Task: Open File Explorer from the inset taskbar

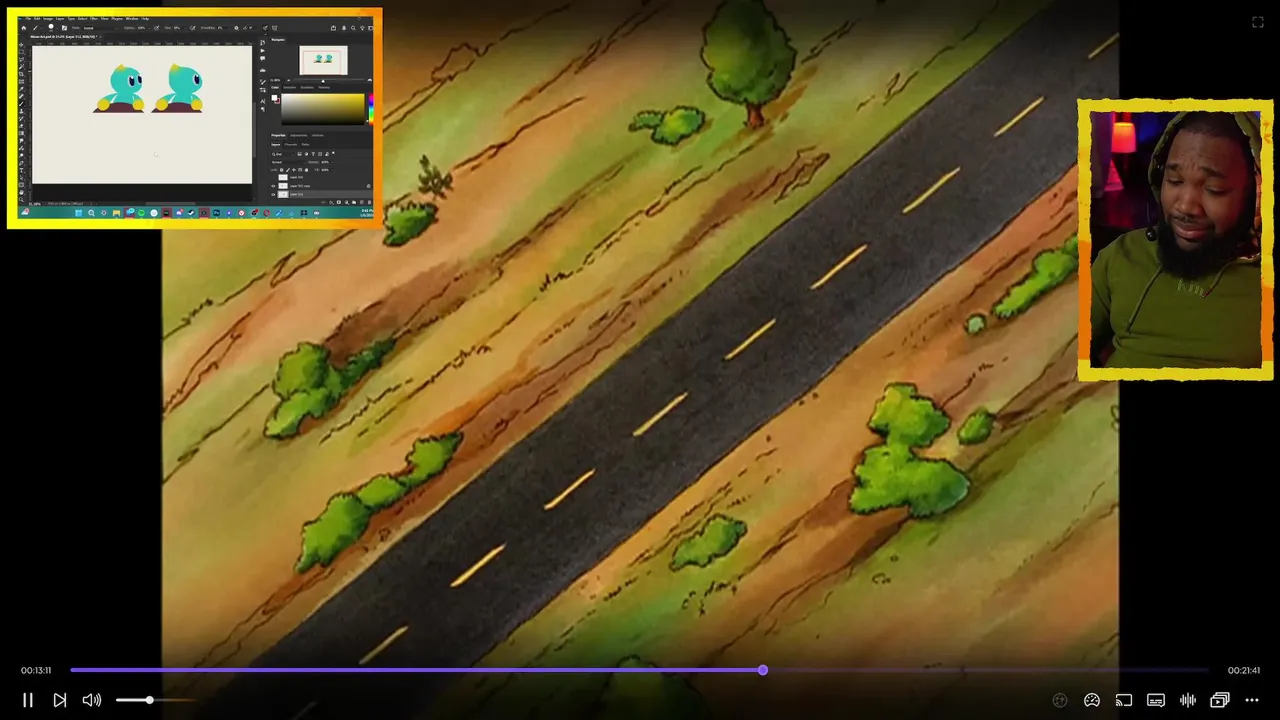Action: (x=116, y=213)
